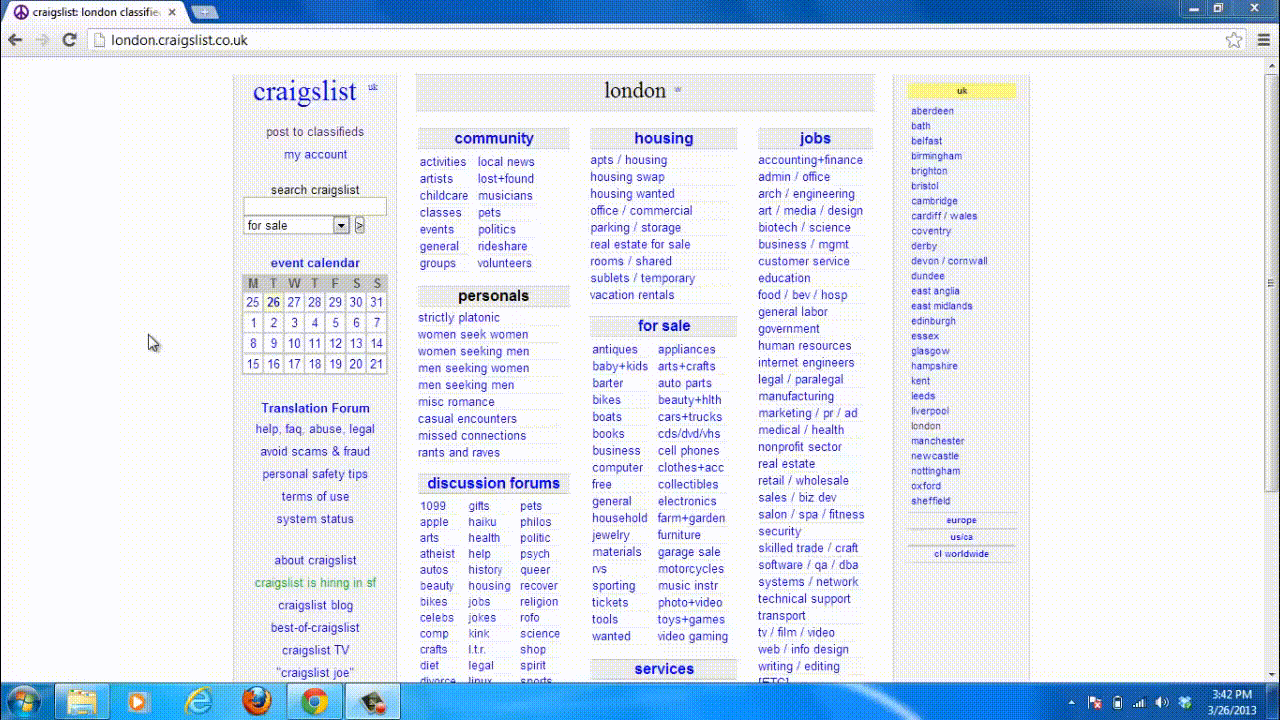The width and height of the screenshot is (1280, 720).
Task: Click the search go arrow button
Action: pyautogui.click(x=359, y=226)
